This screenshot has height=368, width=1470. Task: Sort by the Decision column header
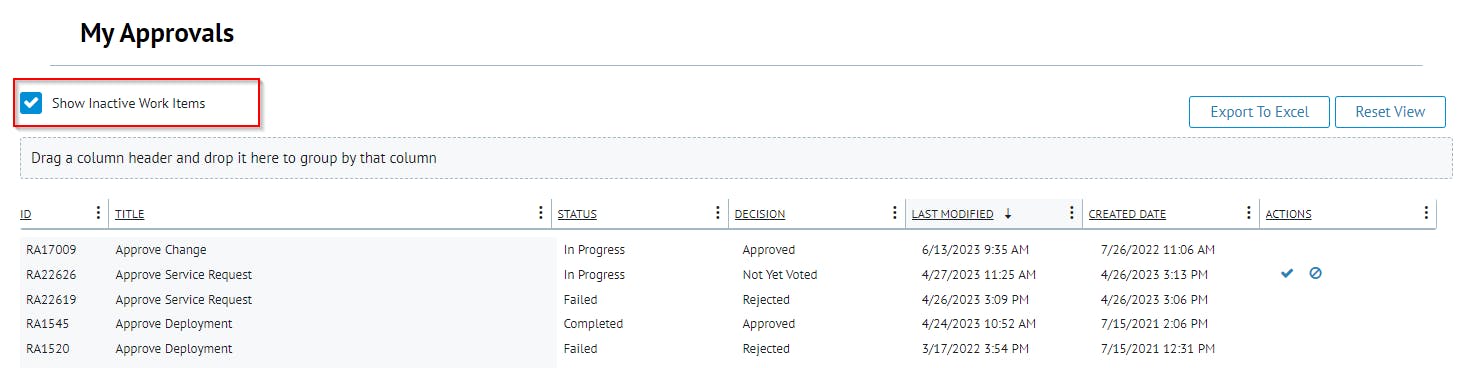tap(760, 214)
